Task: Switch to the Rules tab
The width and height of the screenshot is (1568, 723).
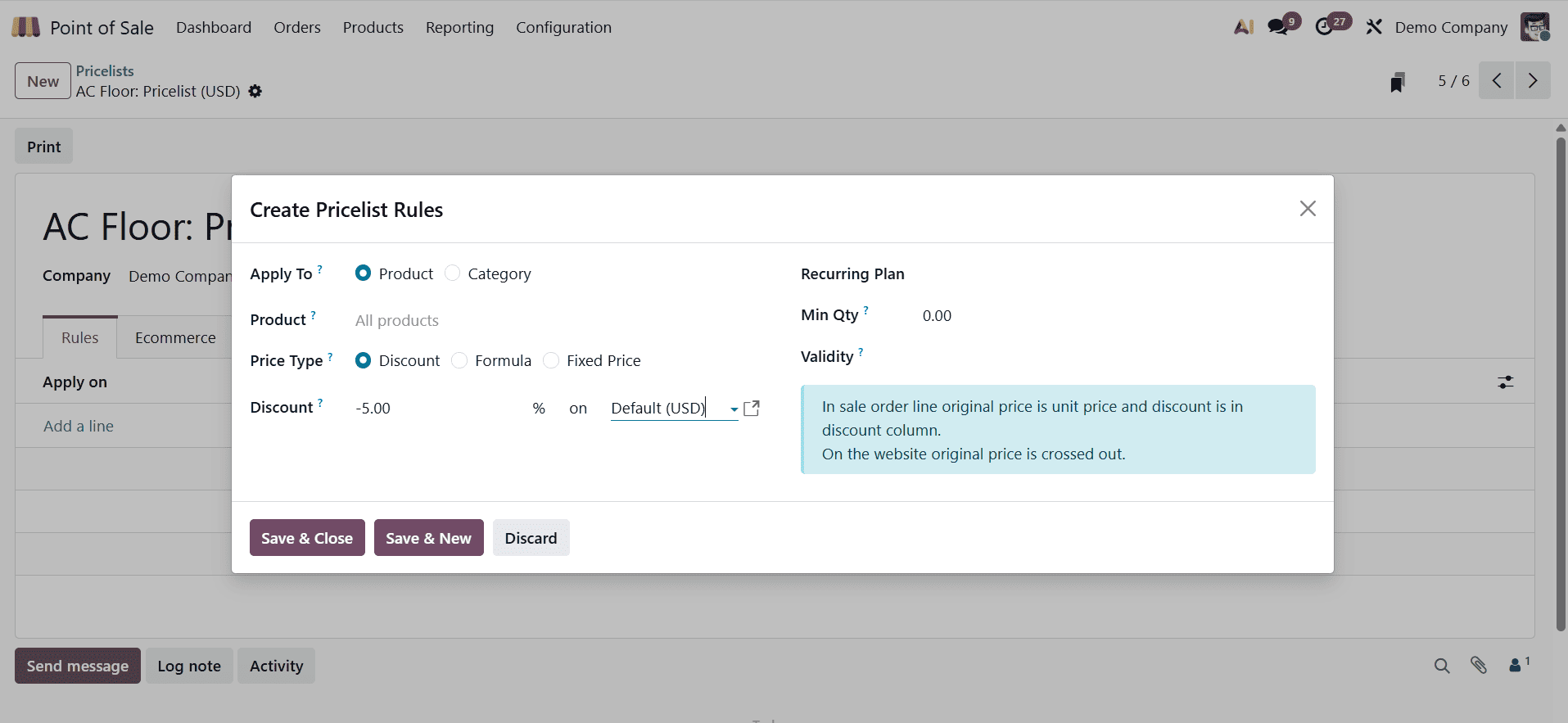Action: 80,337
